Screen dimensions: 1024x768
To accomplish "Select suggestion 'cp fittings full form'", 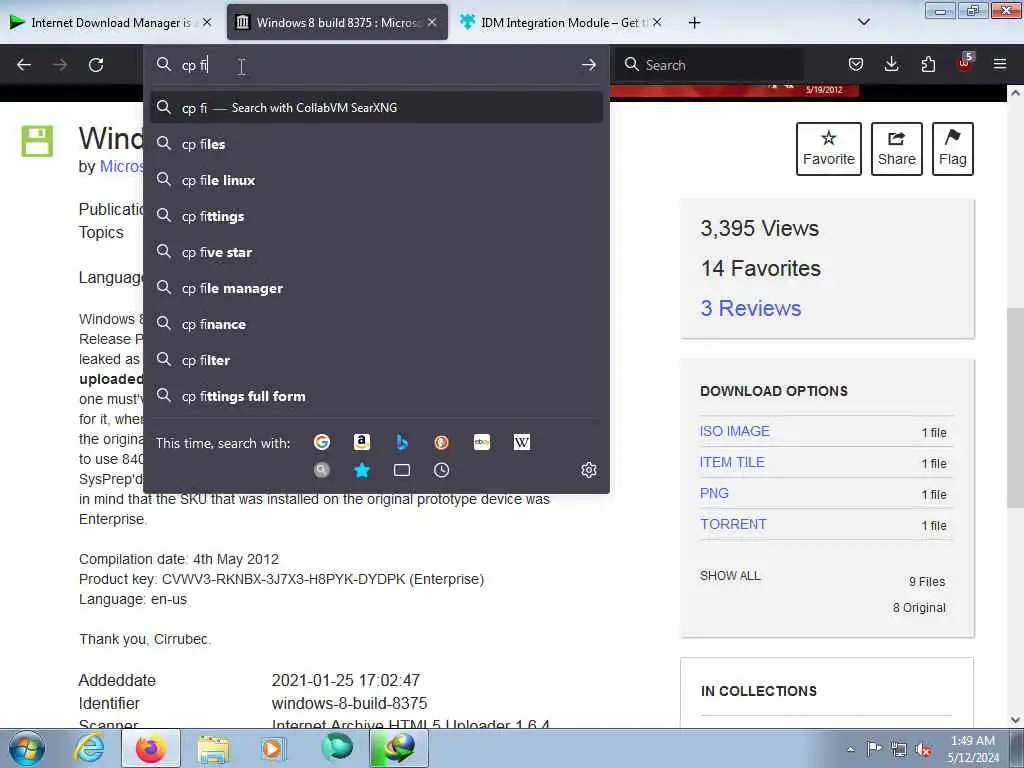I will click(376, 396).
